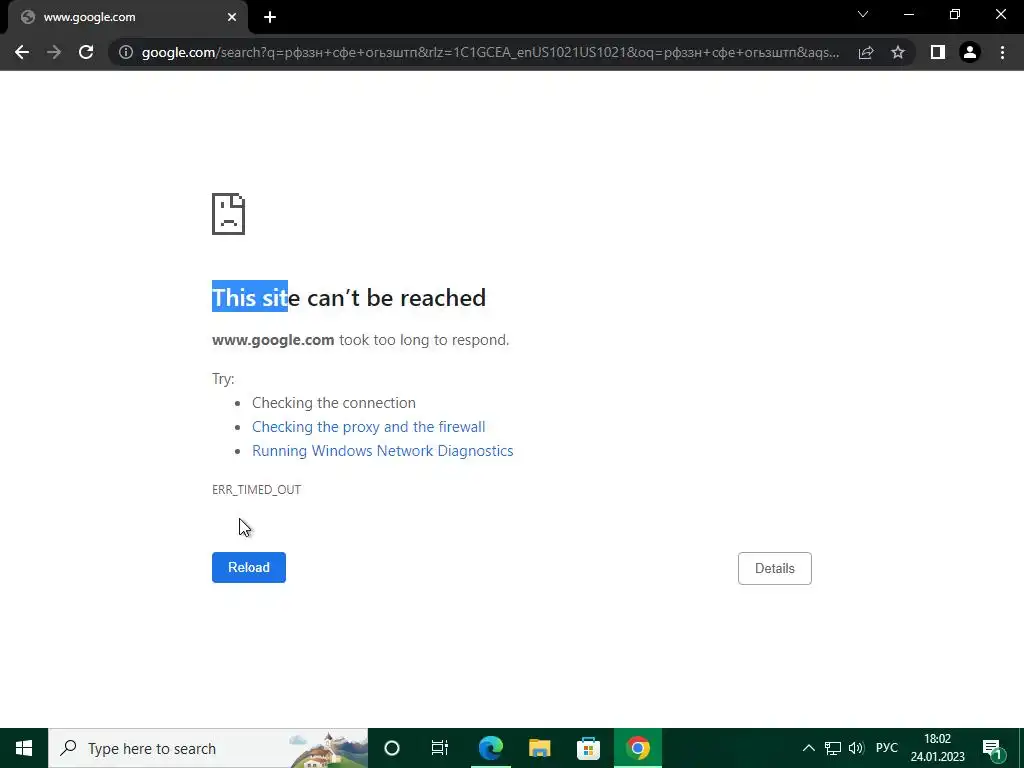Open a new tab with plus button
1024x768 pixels.
click(x=270, y=17)
